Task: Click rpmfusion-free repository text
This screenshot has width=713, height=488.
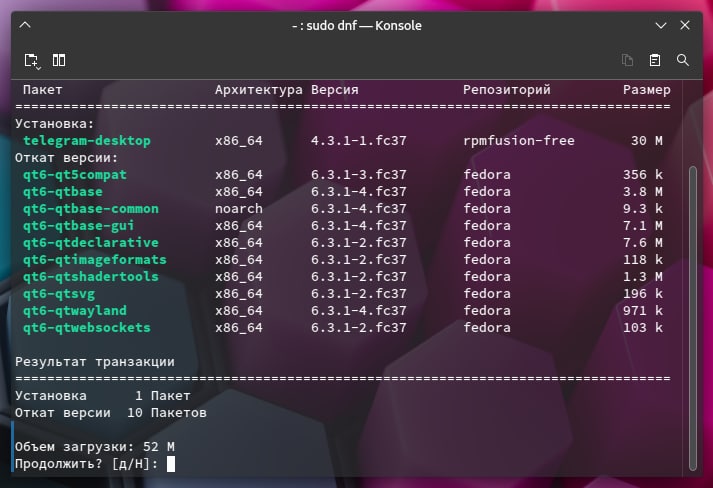Action: tap(519, 141)
